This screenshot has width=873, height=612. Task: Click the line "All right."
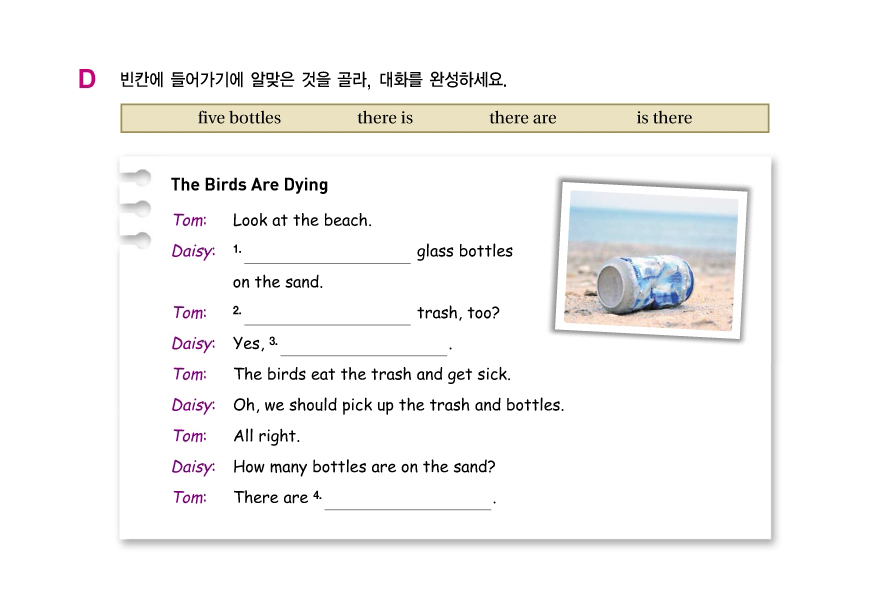(266, 437)
